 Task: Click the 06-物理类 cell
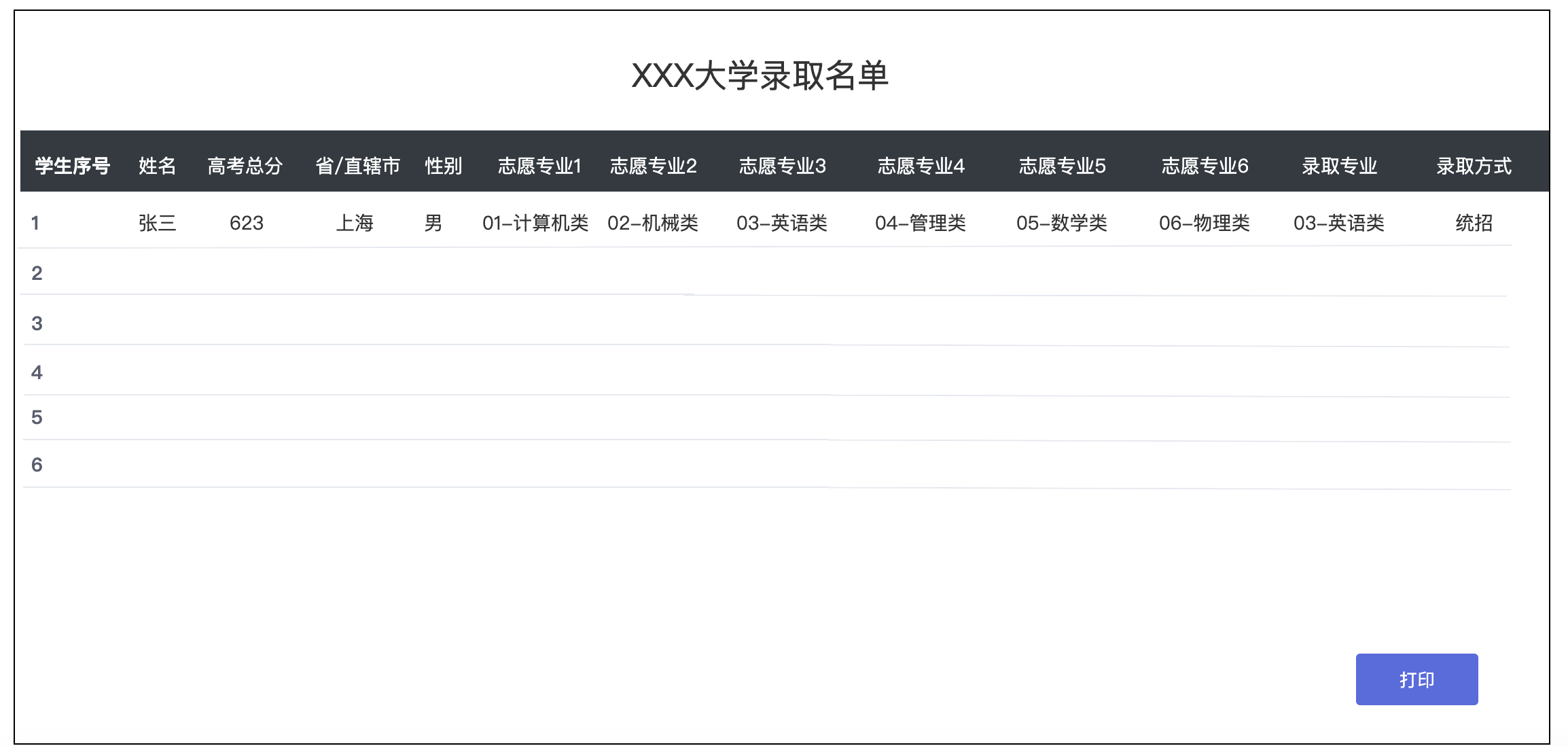click(1205, 223)
